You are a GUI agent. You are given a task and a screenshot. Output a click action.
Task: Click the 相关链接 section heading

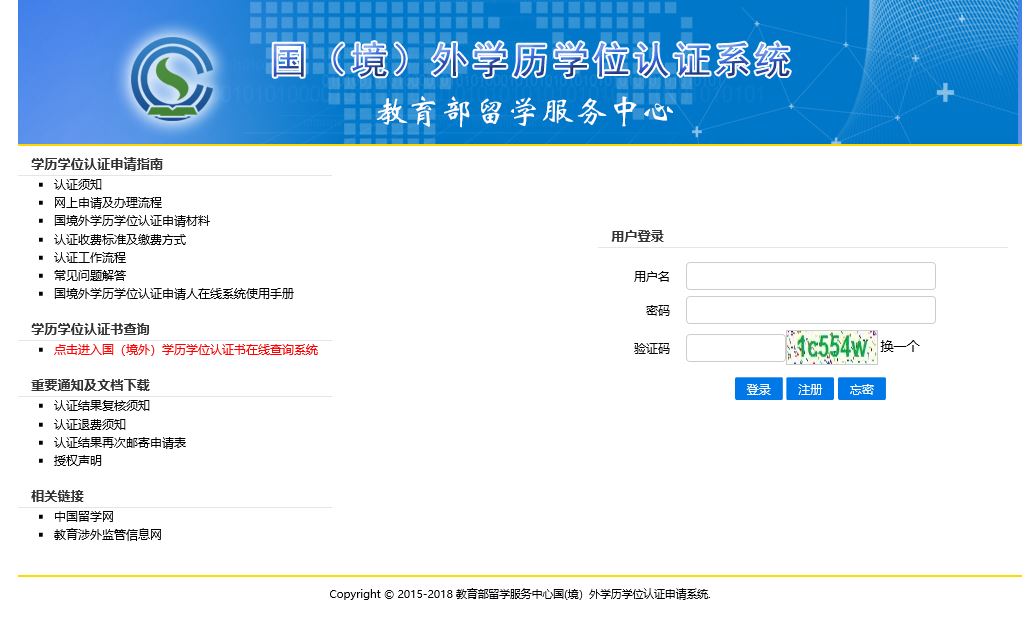coord(57,496)
